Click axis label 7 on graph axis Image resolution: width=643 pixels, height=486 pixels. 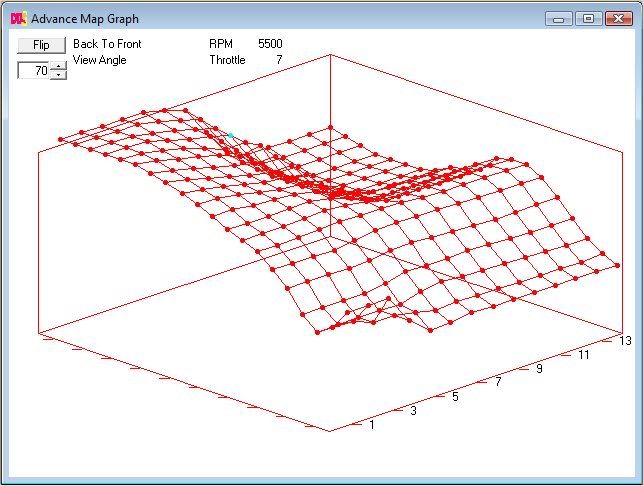[x=498, y=382]
